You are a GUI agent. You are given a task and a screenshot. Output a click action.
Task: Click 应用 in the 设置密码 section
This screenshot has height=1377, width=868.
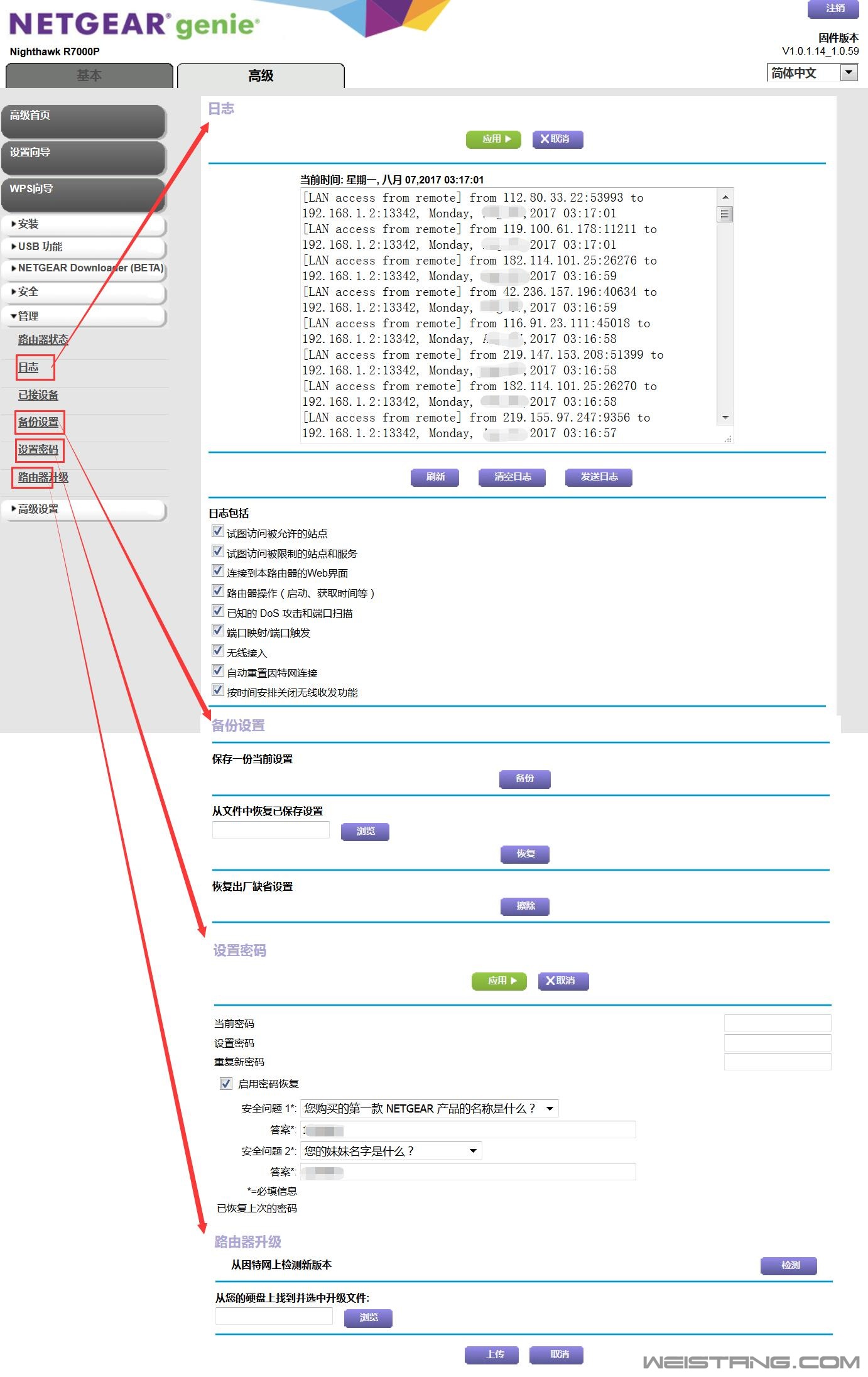point(499,981)
